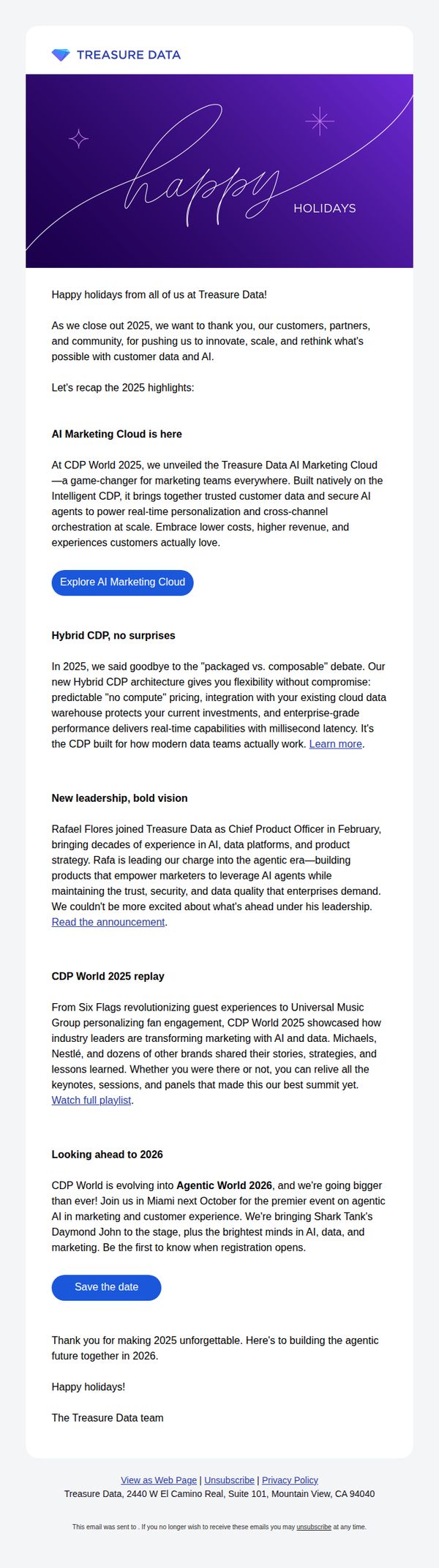
Task: Click Unsubscribe beside Privacy Policy
Action: click(230, 1480)
